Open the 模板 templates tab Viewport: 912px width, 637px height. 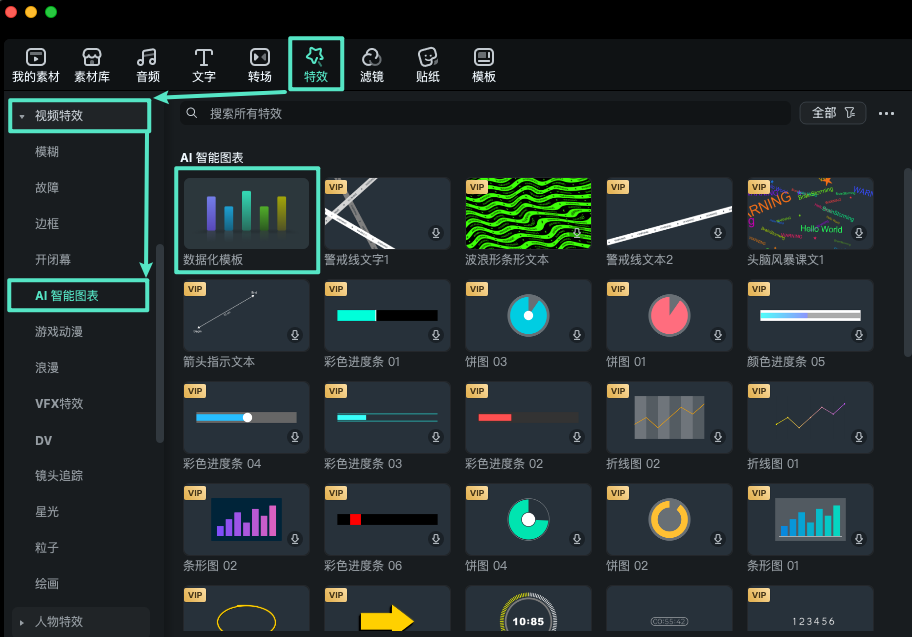483,65
